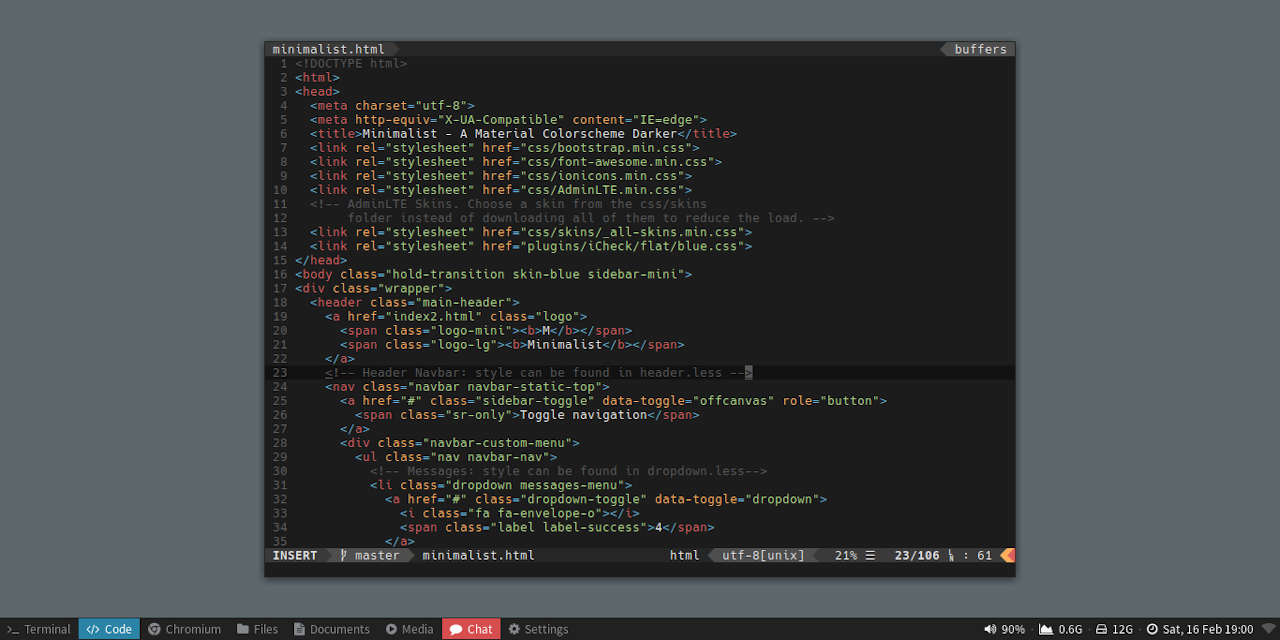The height and width of the screenshot is (640, 1280).
Task: Click the header class "main-header" line
Action: pyautogui.click(x=415, y=301)
